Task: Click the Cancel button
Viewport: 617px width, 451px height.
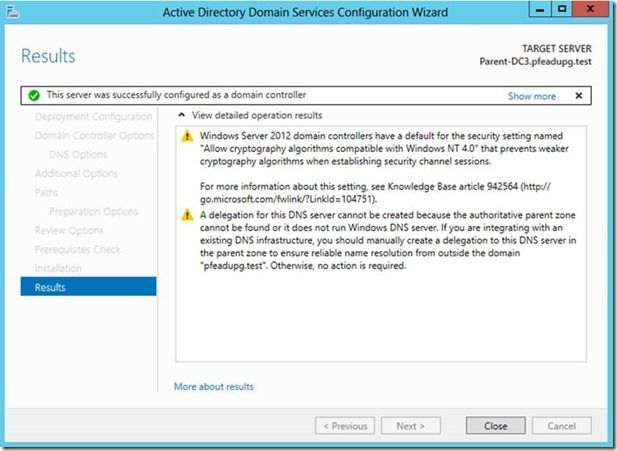Action: (x=562, y=426)
